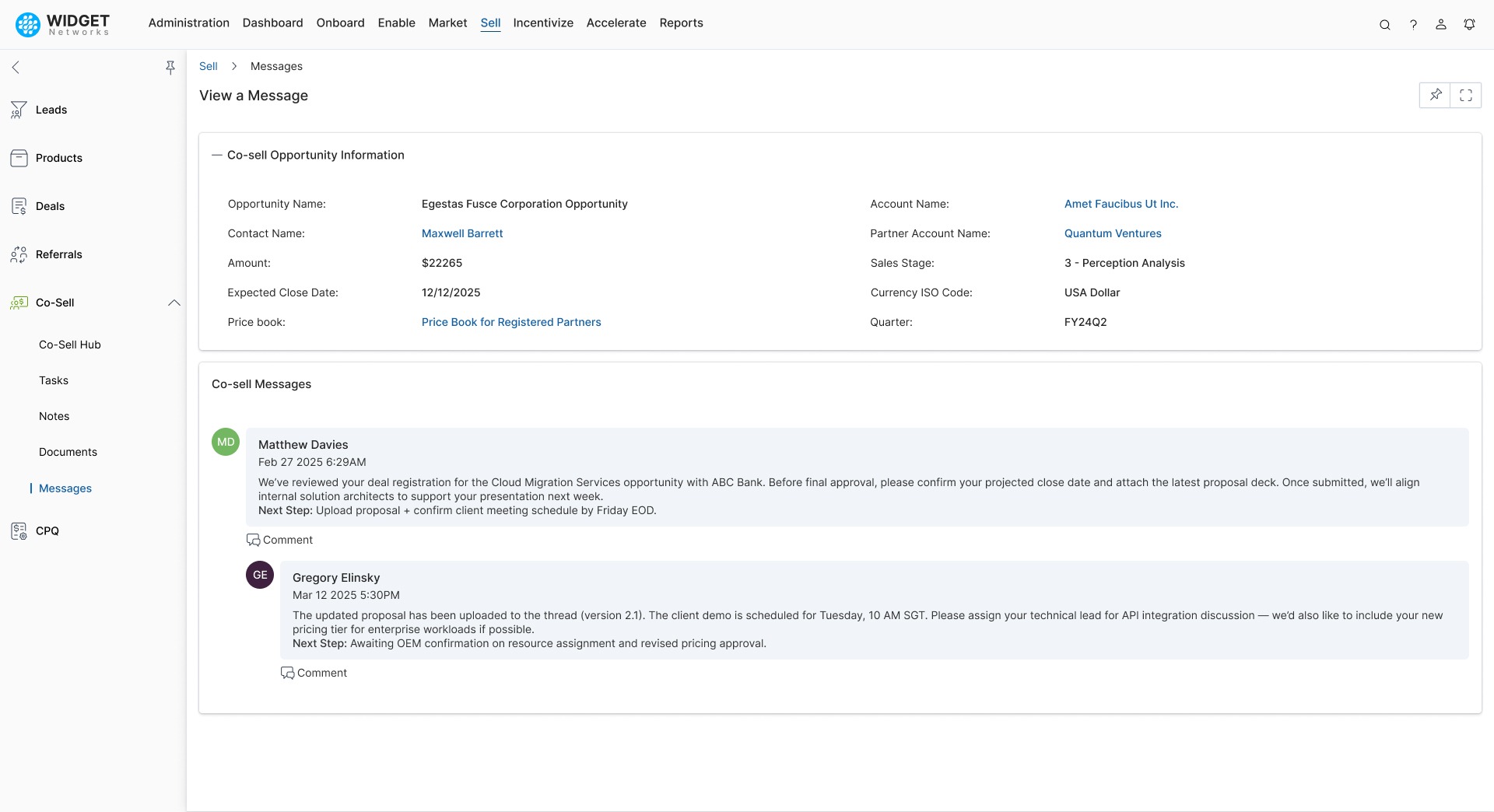Pin the View a Message page
The height and width of the screenshot is (812, 1494).
(1436, 95)
